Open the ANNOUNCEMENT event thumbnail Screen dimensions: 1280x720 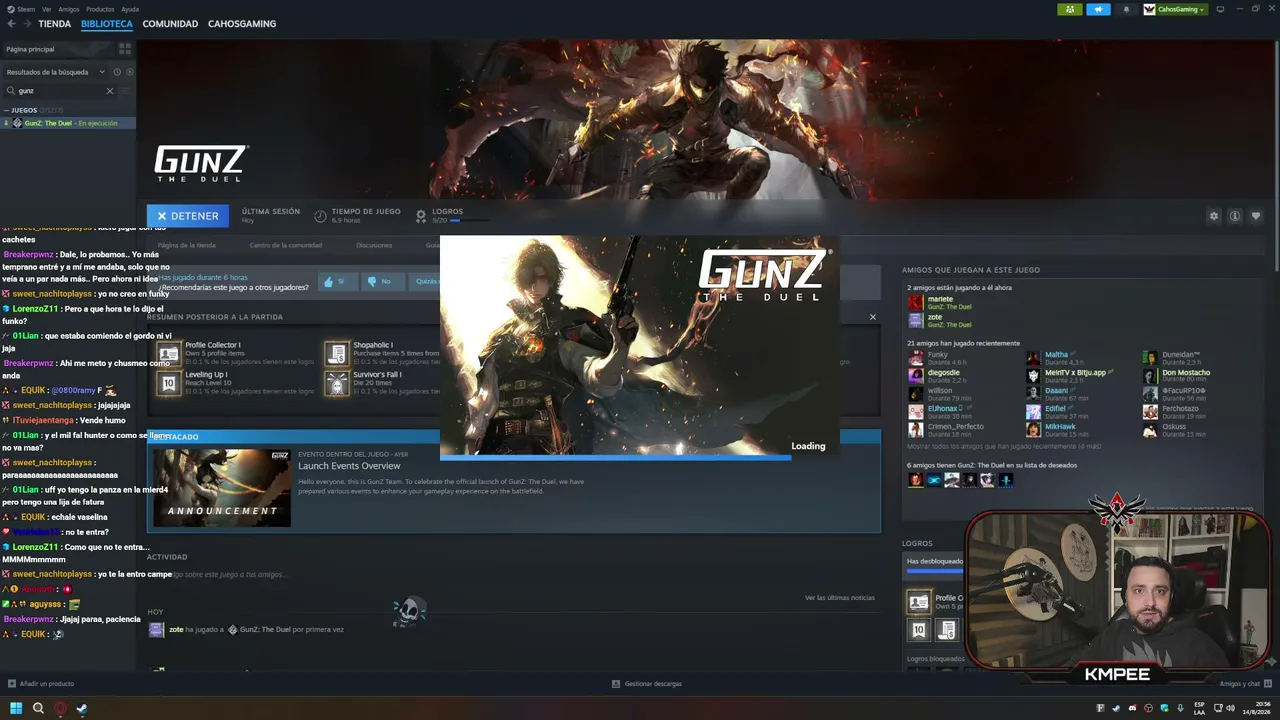(x=222, y=487)
